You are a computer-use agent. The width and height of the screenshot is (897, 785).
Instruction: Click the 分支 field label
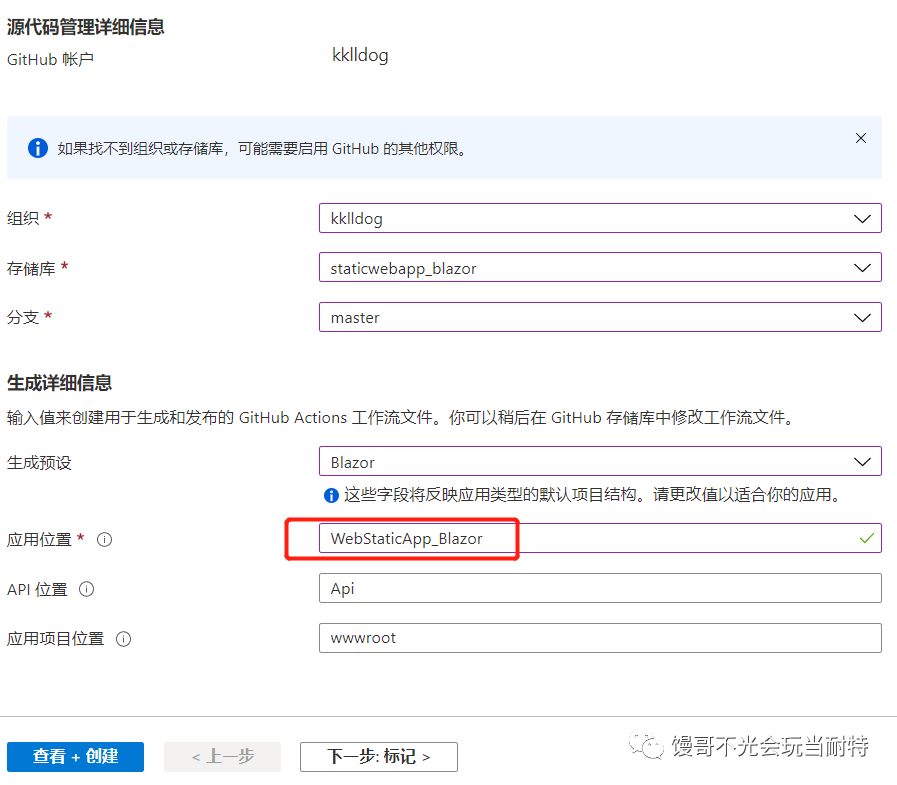[x=23, y=317]
